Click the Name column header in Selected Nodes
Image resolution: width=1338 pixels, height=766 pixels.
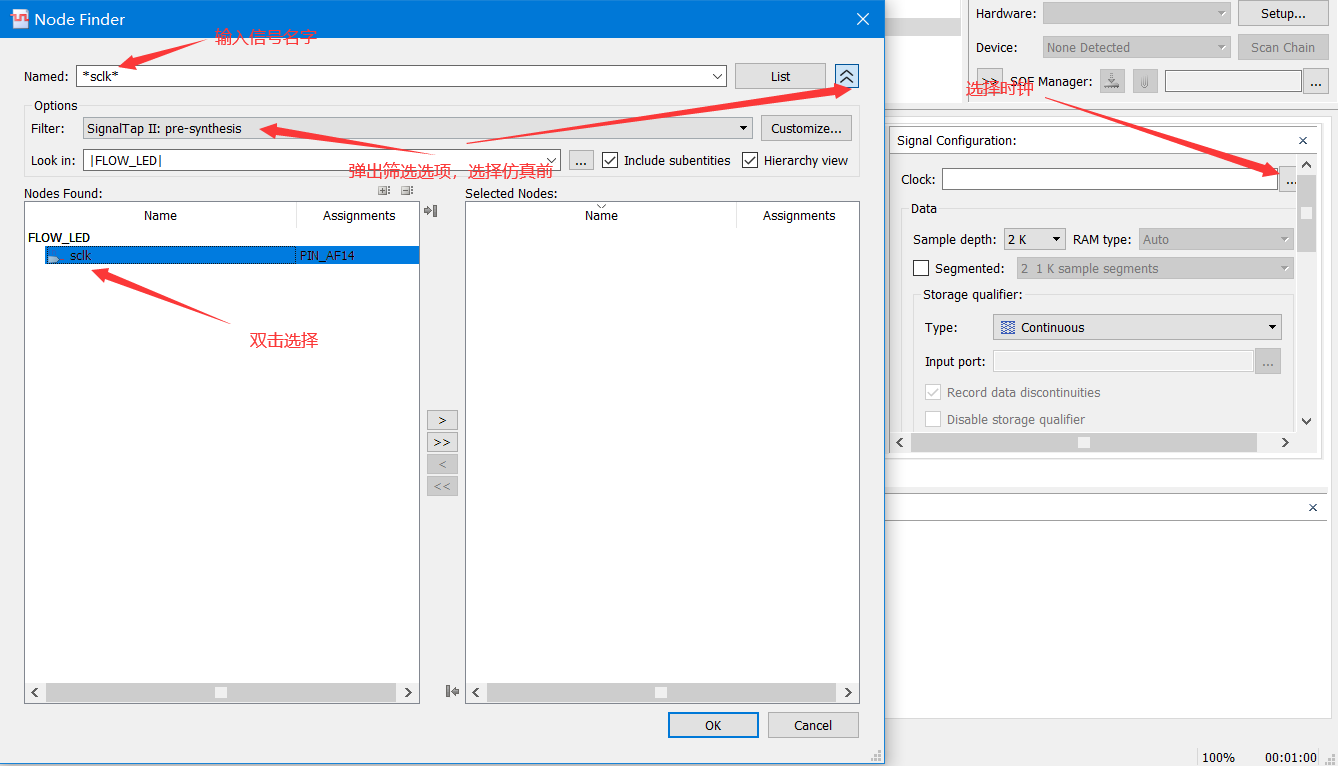coord(601,215)
